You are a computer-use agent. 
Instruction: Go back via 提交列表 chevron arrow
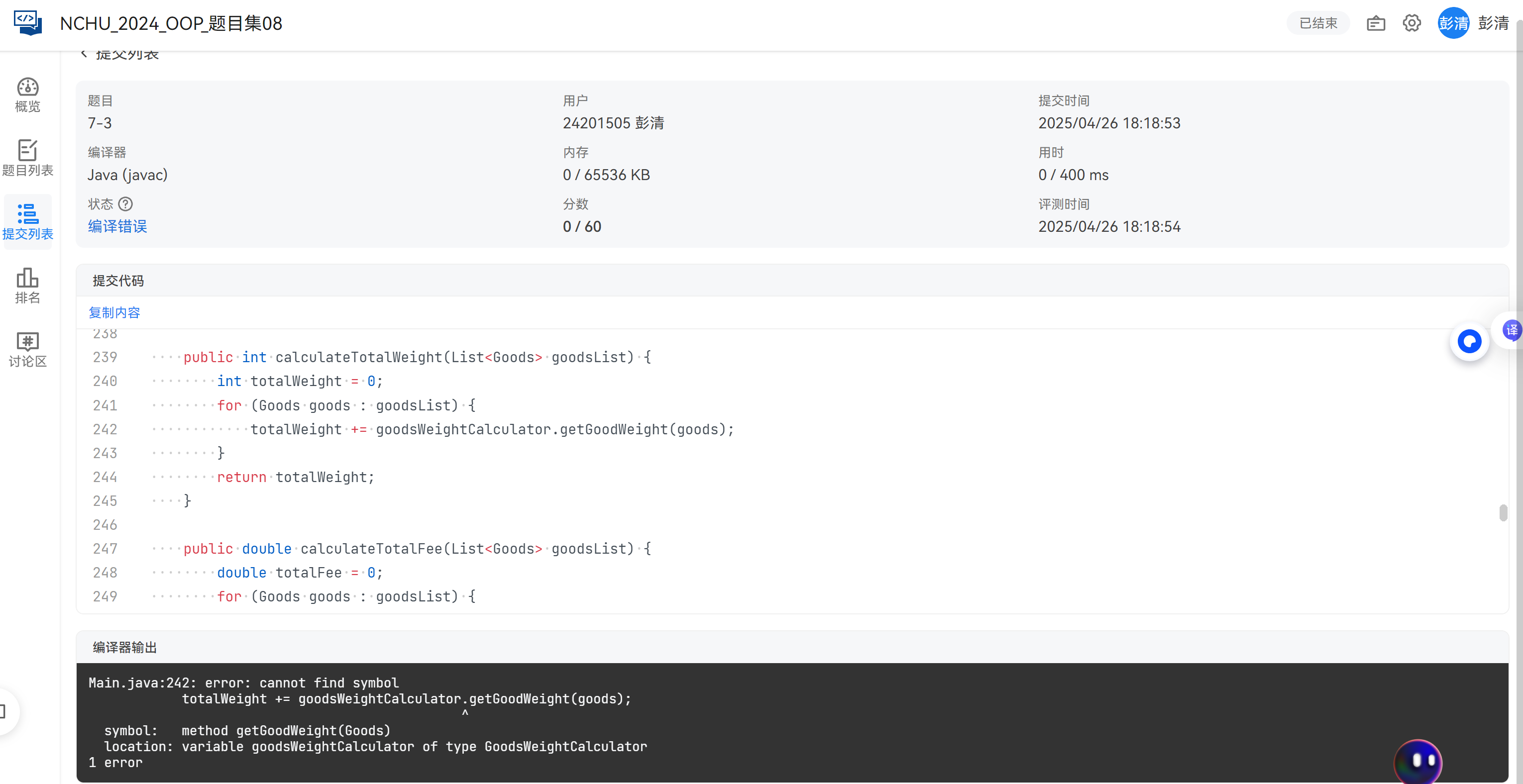[84, 54]
